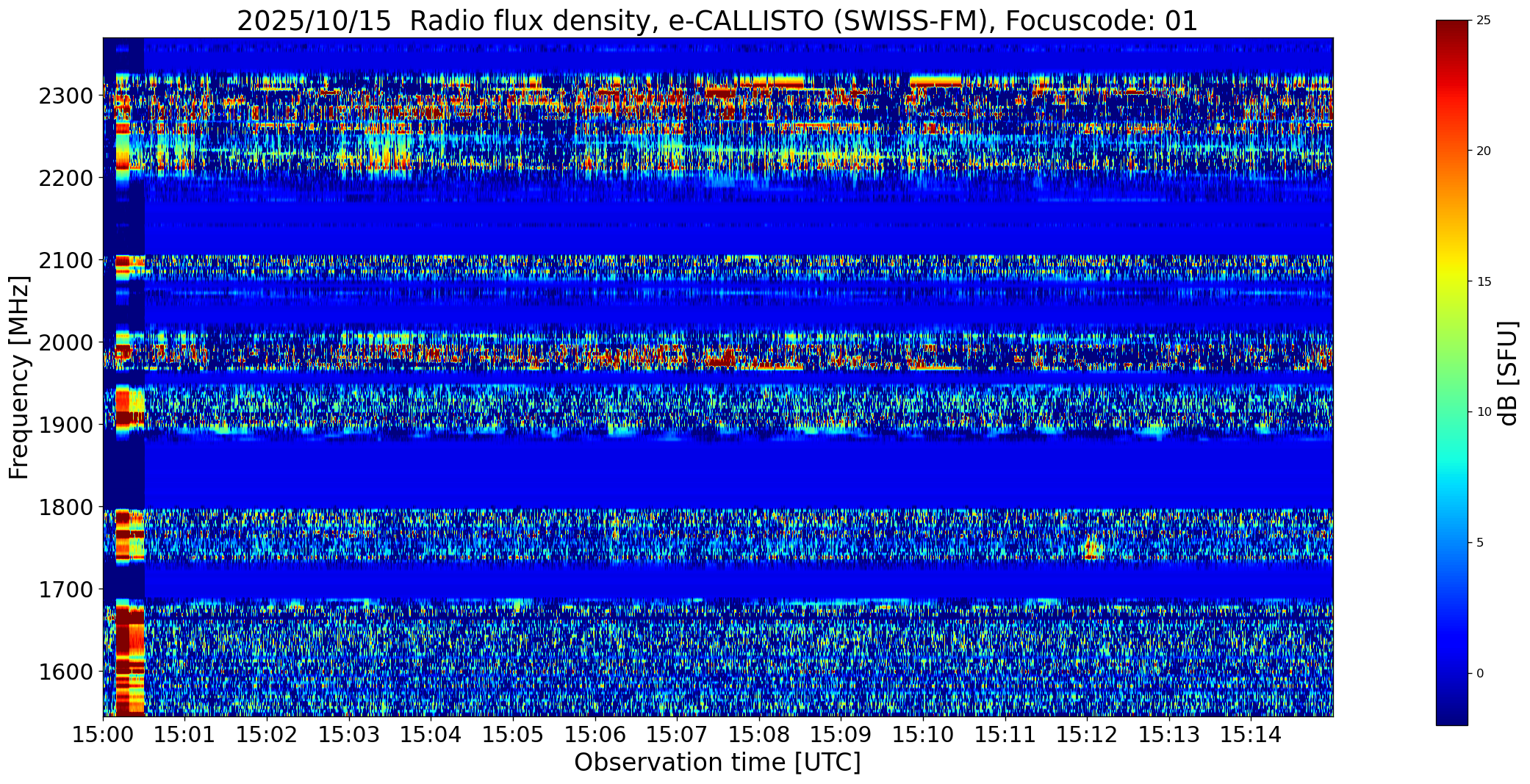Image resolution: width=1530 pixels, height=784 pixels.
Task: Click the red emission band near 15:10 at 2320 MHz
Action: pyautogui.click(x=935, y=81)
